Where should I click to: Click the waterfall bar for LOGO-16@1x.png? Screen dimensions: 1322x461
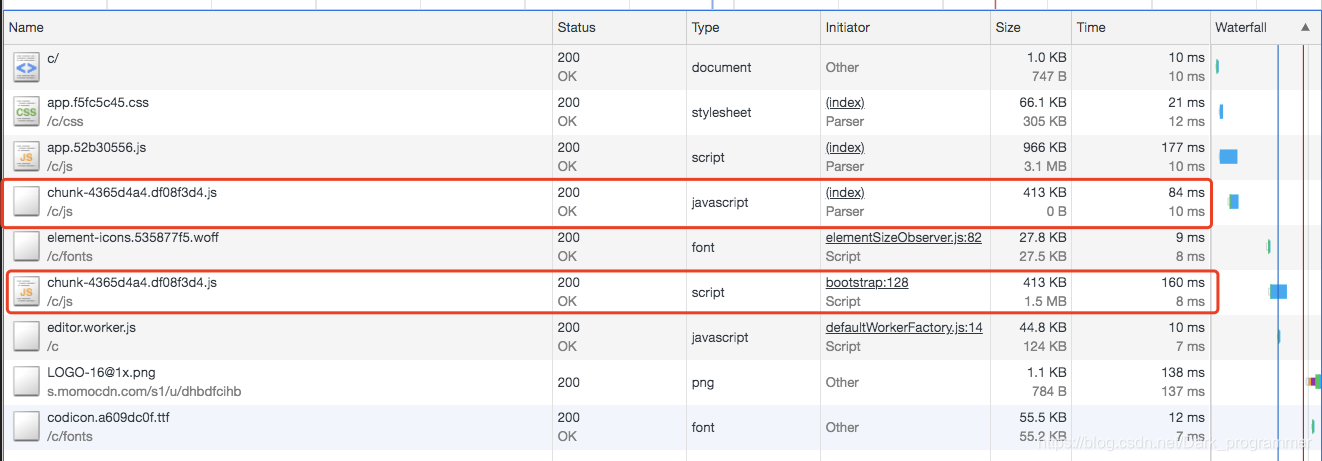[x=1314, y=382]
